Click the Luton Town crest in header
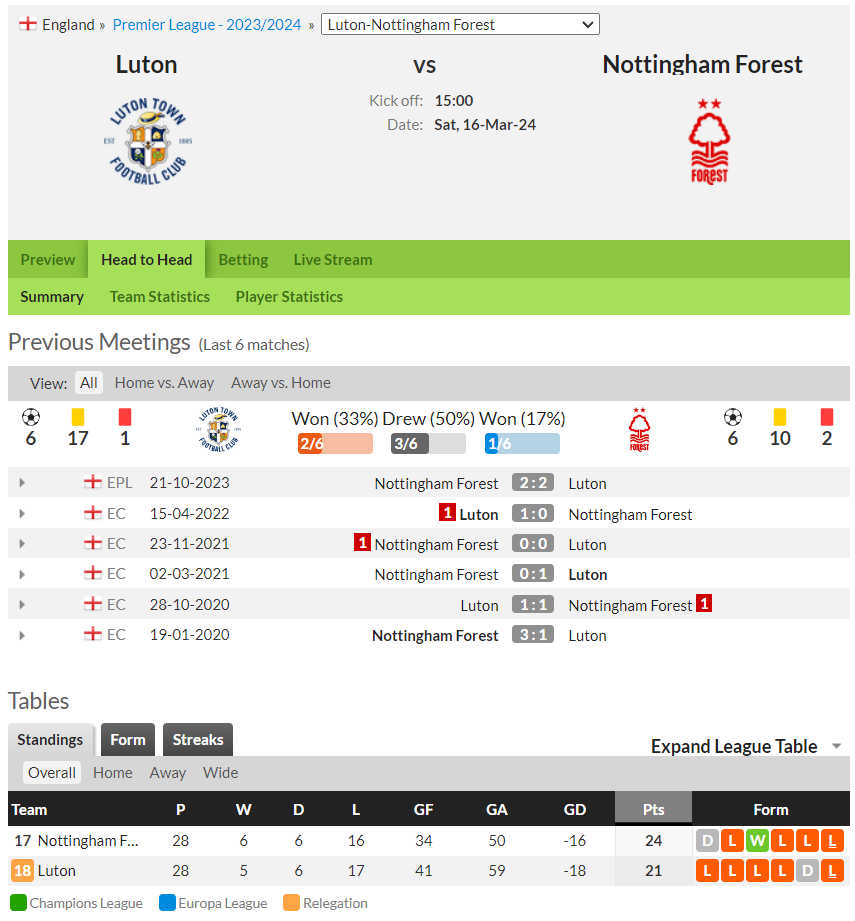Screen dimensions: 855x921 (x=148, y=141)
